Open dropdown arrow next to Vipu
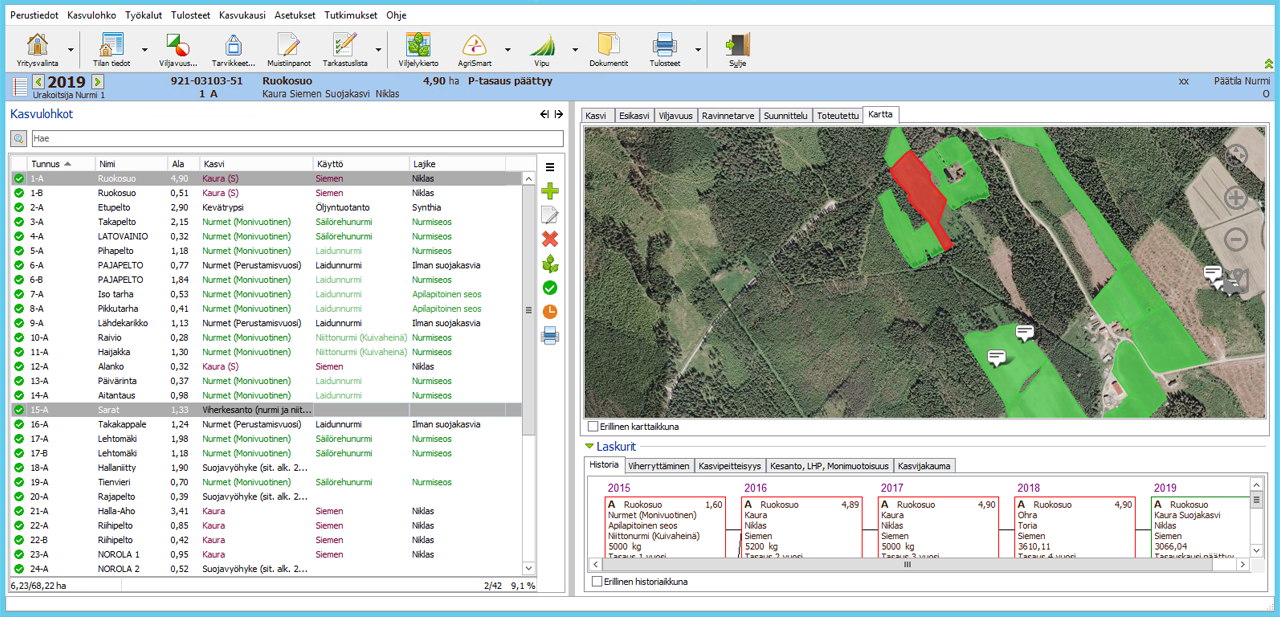The height and width of the screenshot is (617, 1280). pos(575,49)
